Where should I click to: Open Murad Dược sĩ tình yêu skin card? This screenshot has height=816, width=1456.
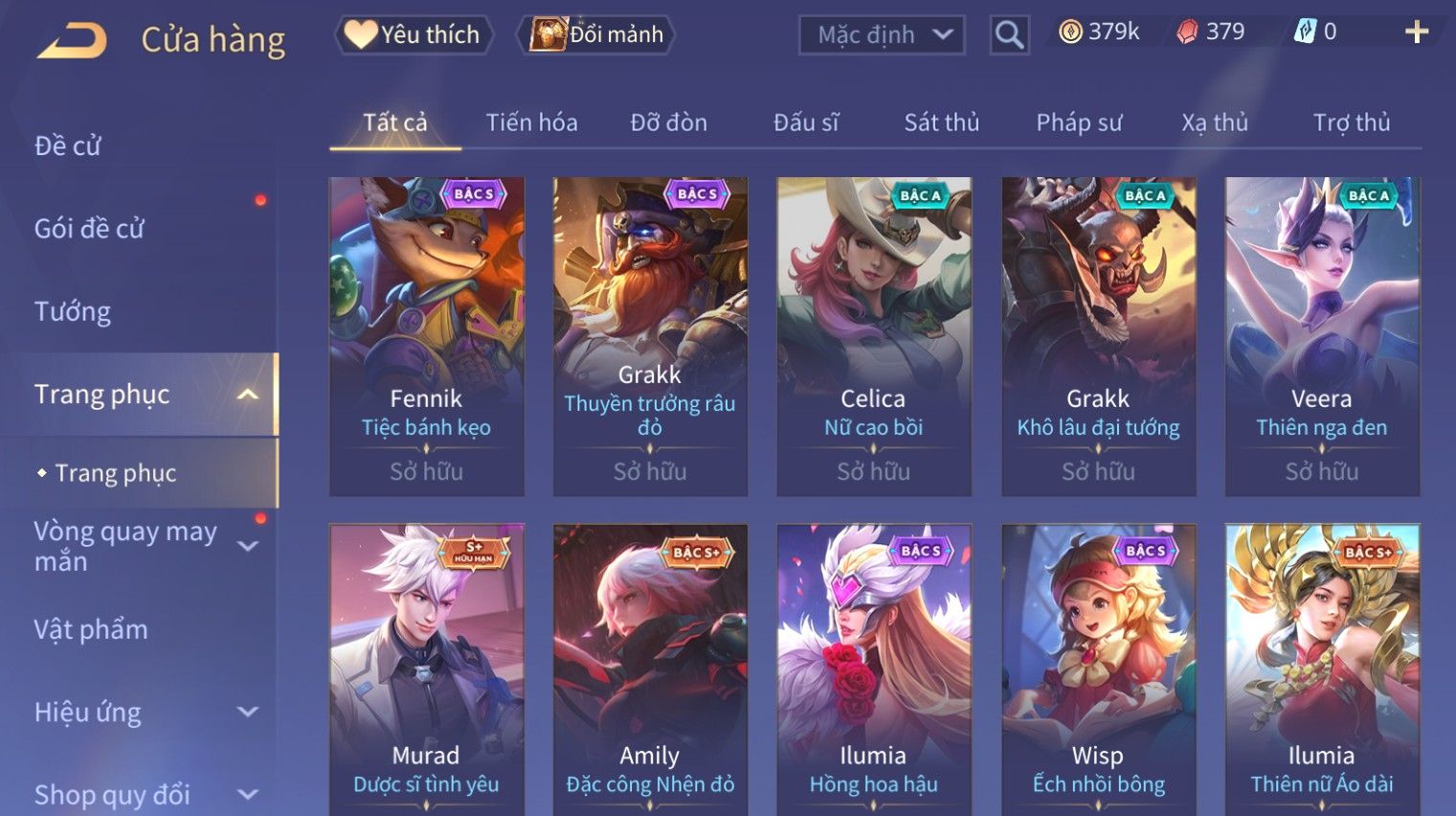click(x=426, y=669)
